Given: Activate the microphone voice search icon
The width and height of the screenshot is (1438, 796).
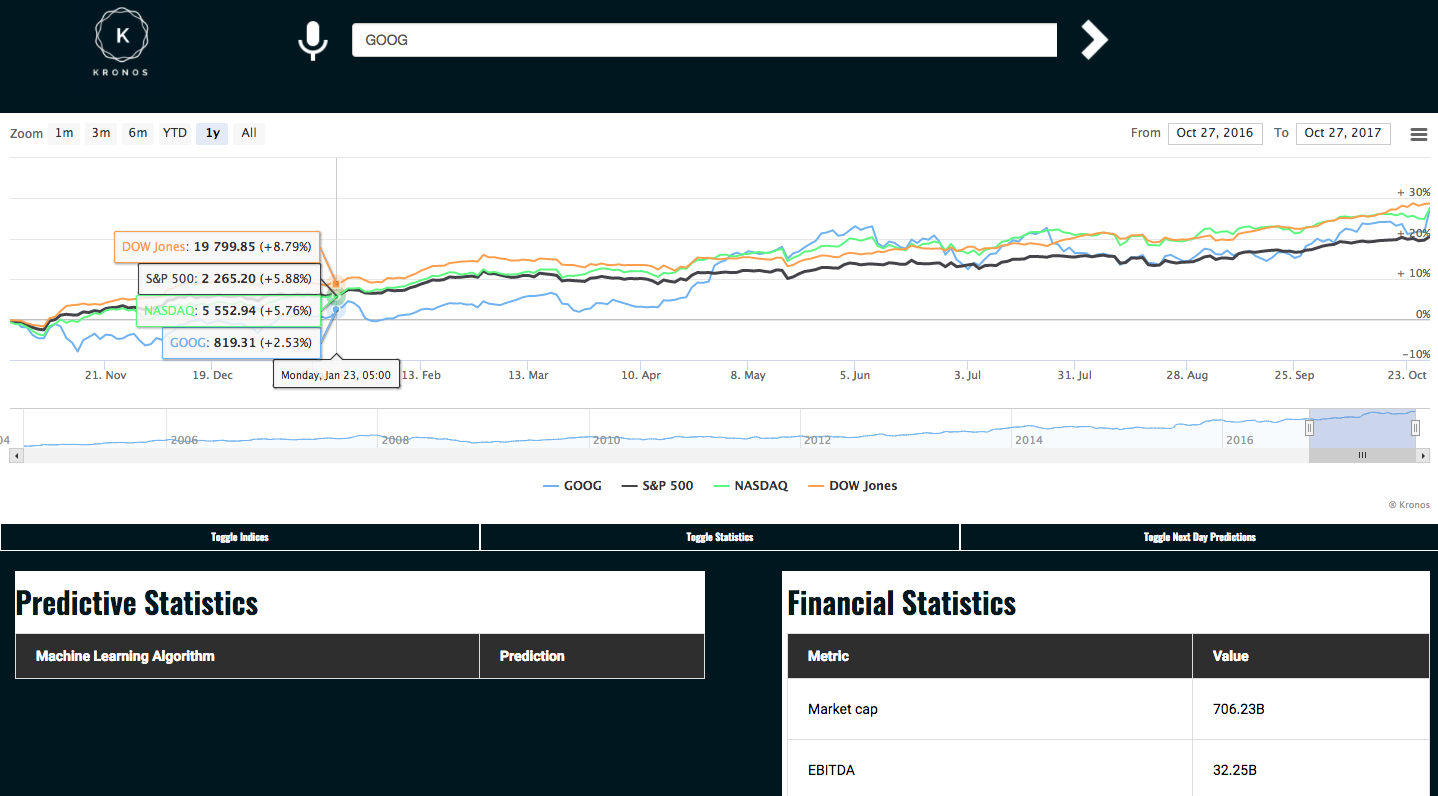Looking at the screenshot, I should click(x=313, y=40).
